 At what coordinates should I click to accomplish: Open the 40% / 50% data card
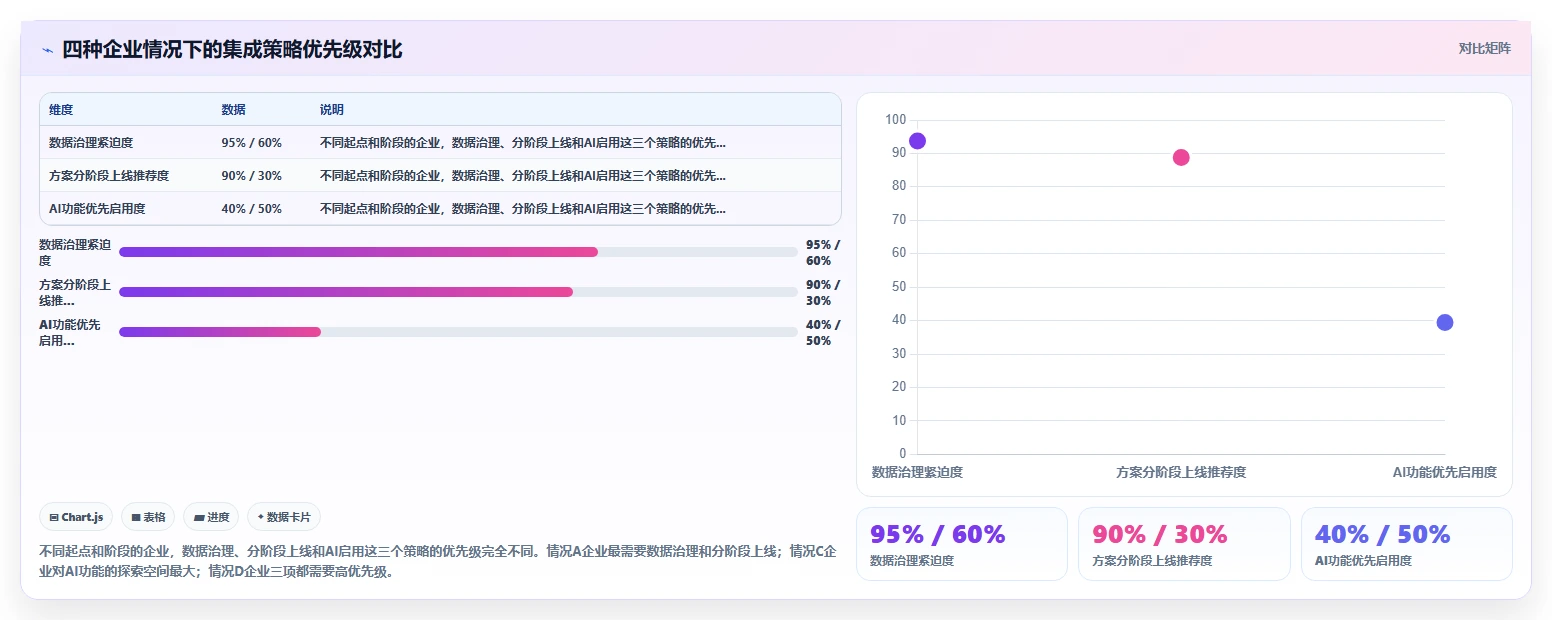coord(1406,544)
